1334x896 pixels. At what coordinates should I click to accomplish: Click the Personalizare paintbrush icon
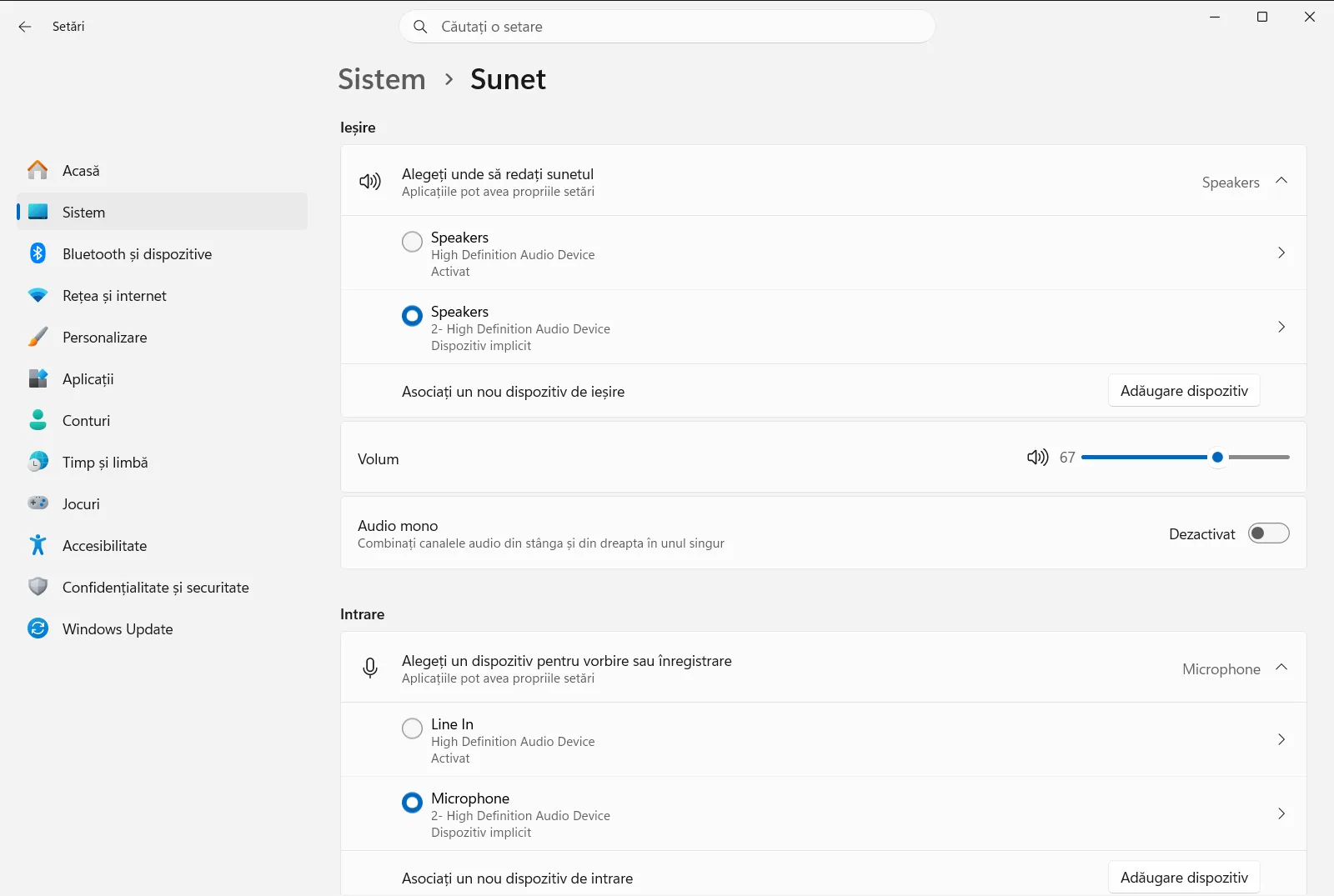coord(38,337)
